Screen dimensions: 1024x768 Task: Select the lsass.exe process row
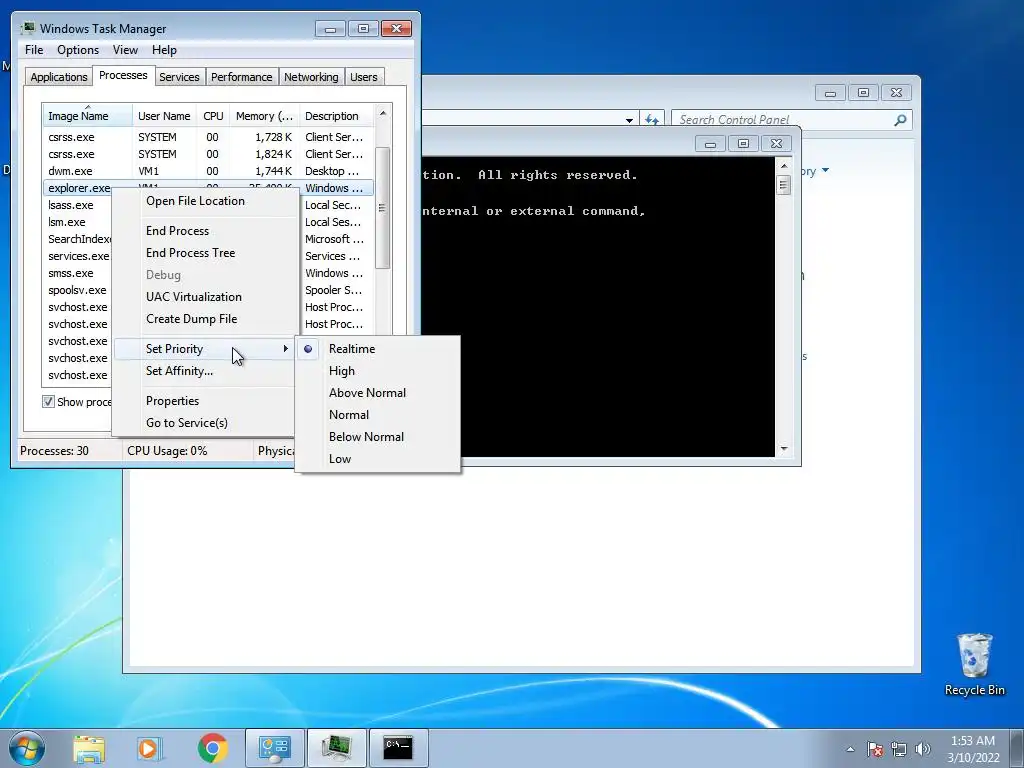coord(77,205)
